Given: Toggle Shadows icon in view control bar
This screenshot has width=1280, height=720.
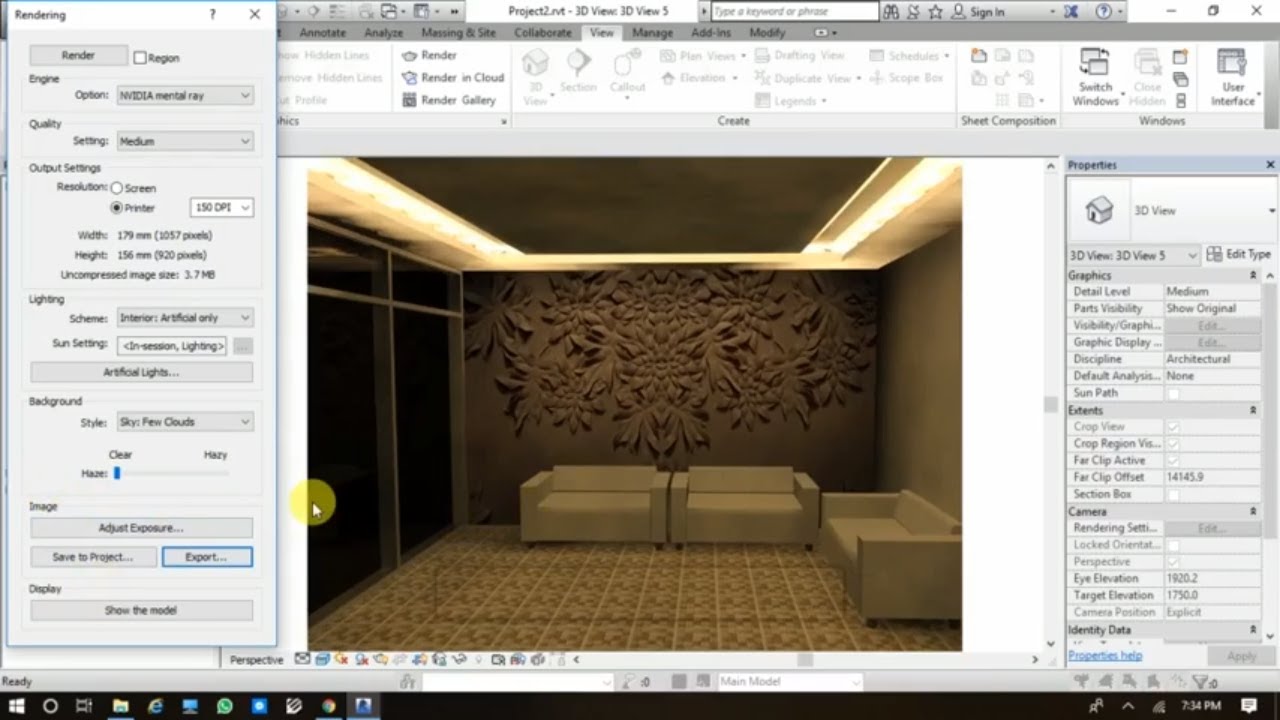Looking at the screenshot, I should click(x=362, y=659).
